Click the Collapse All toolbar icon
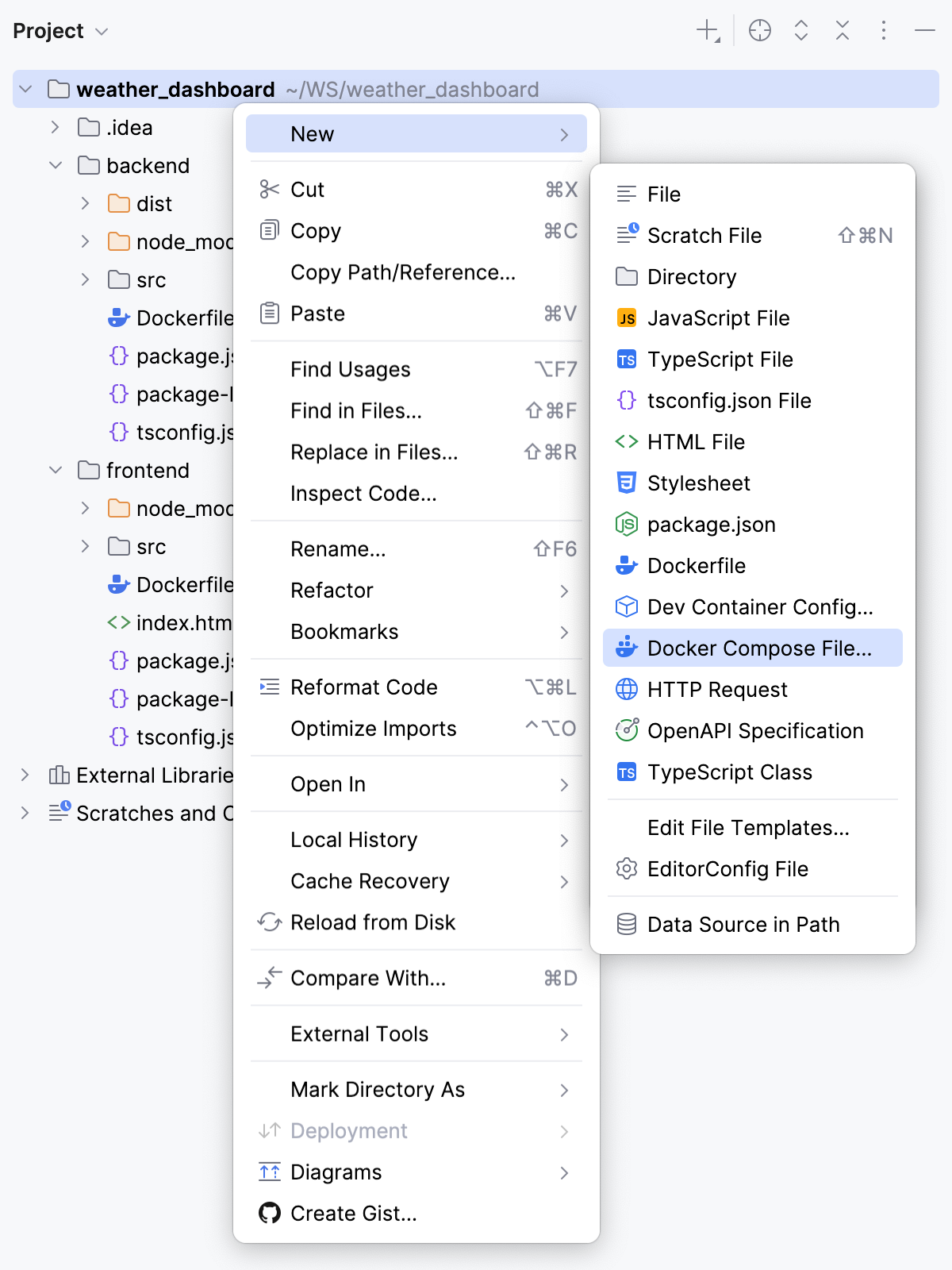The height and width of the screenshot is (1270, 952). [843, 31]
